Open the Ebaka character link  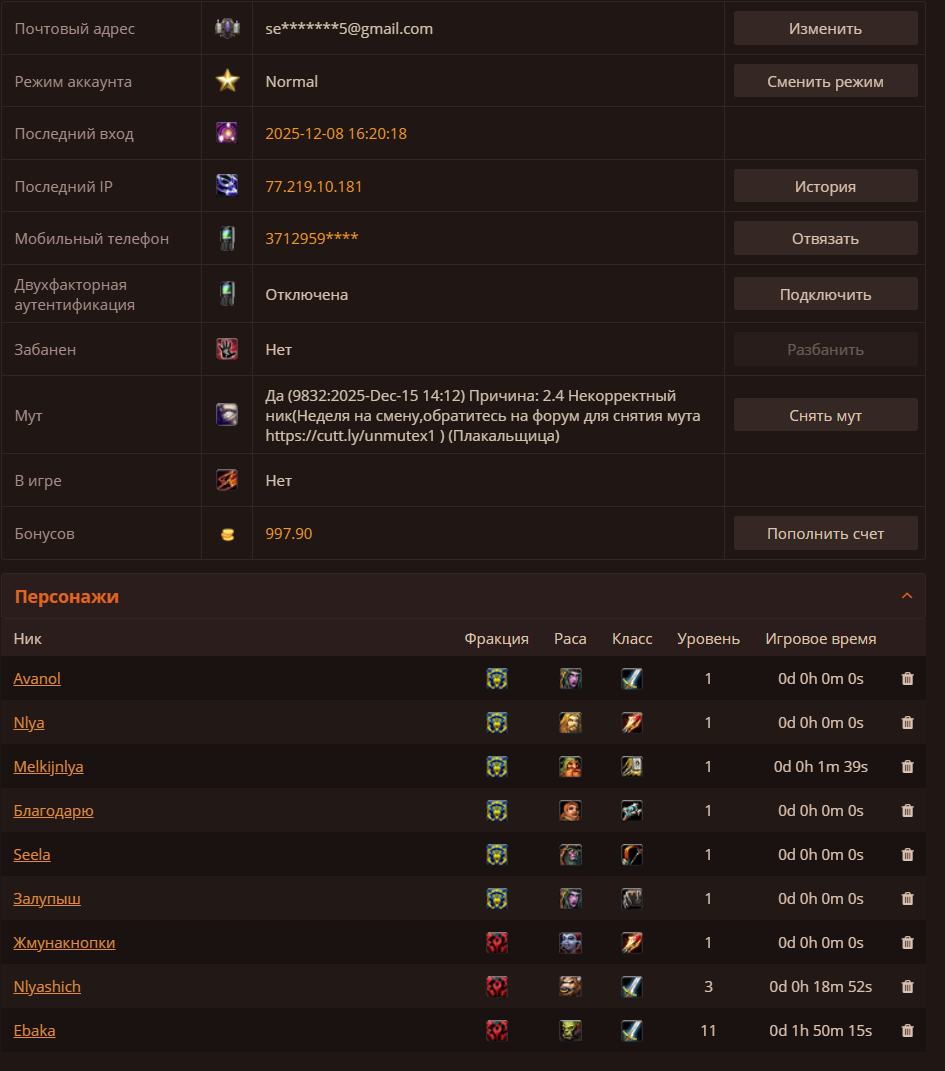34,1031
